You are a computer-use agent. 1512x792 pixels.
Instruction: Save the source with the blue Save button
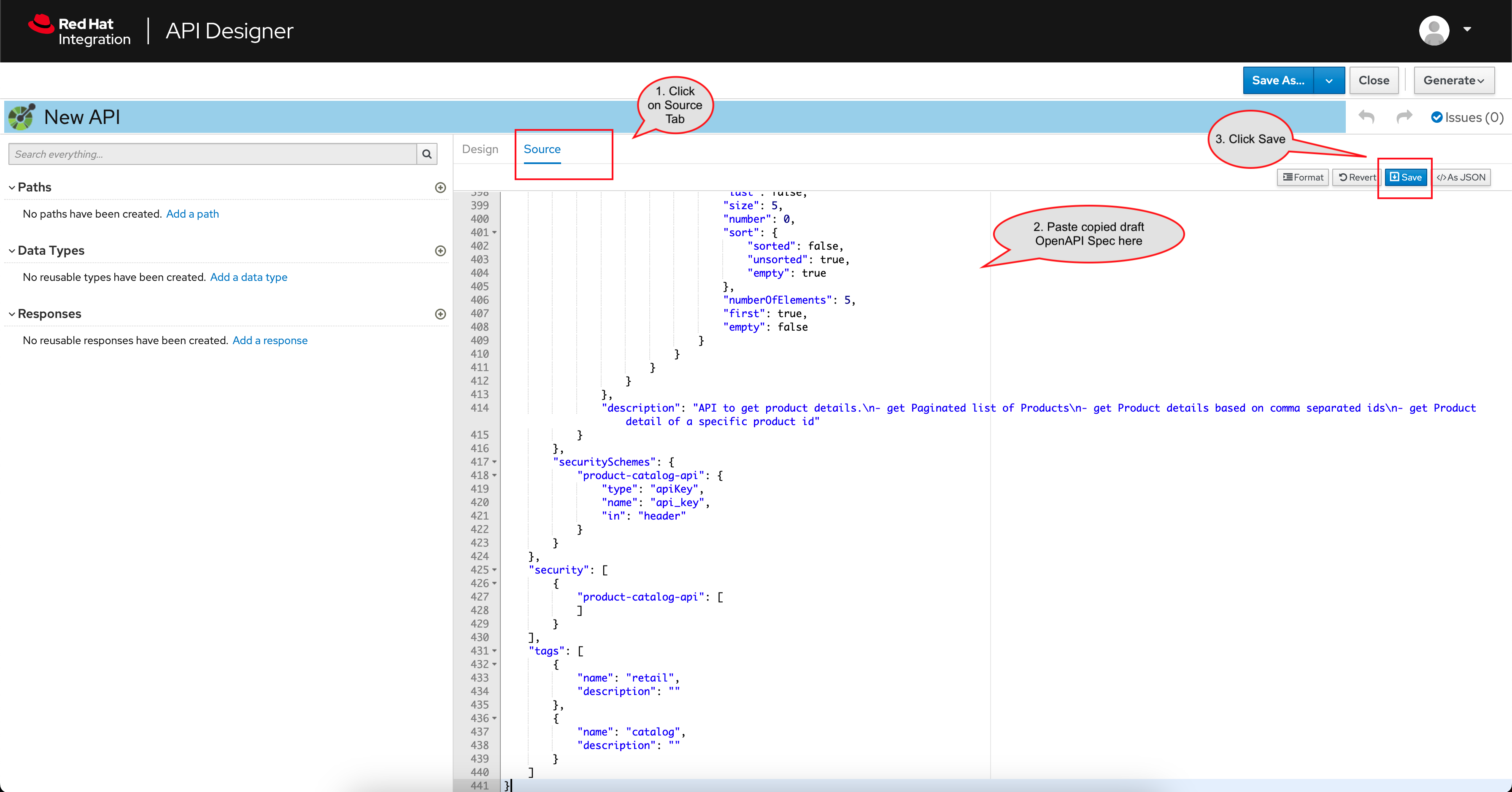click(x=1406, y=177)
